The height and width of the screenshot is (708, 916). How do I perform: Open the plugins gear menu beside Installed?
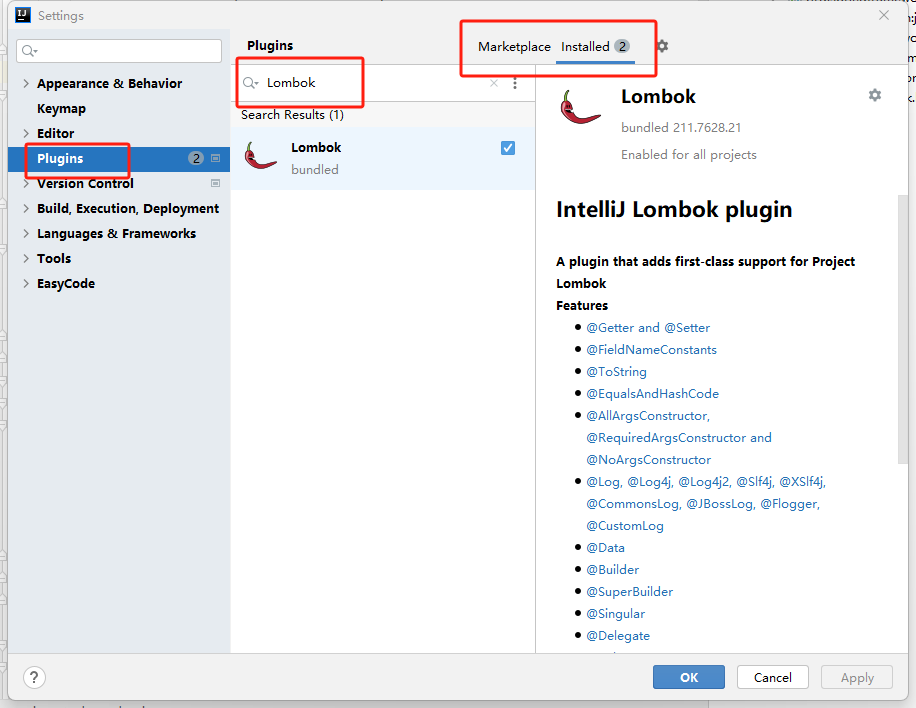pos(662,46)
